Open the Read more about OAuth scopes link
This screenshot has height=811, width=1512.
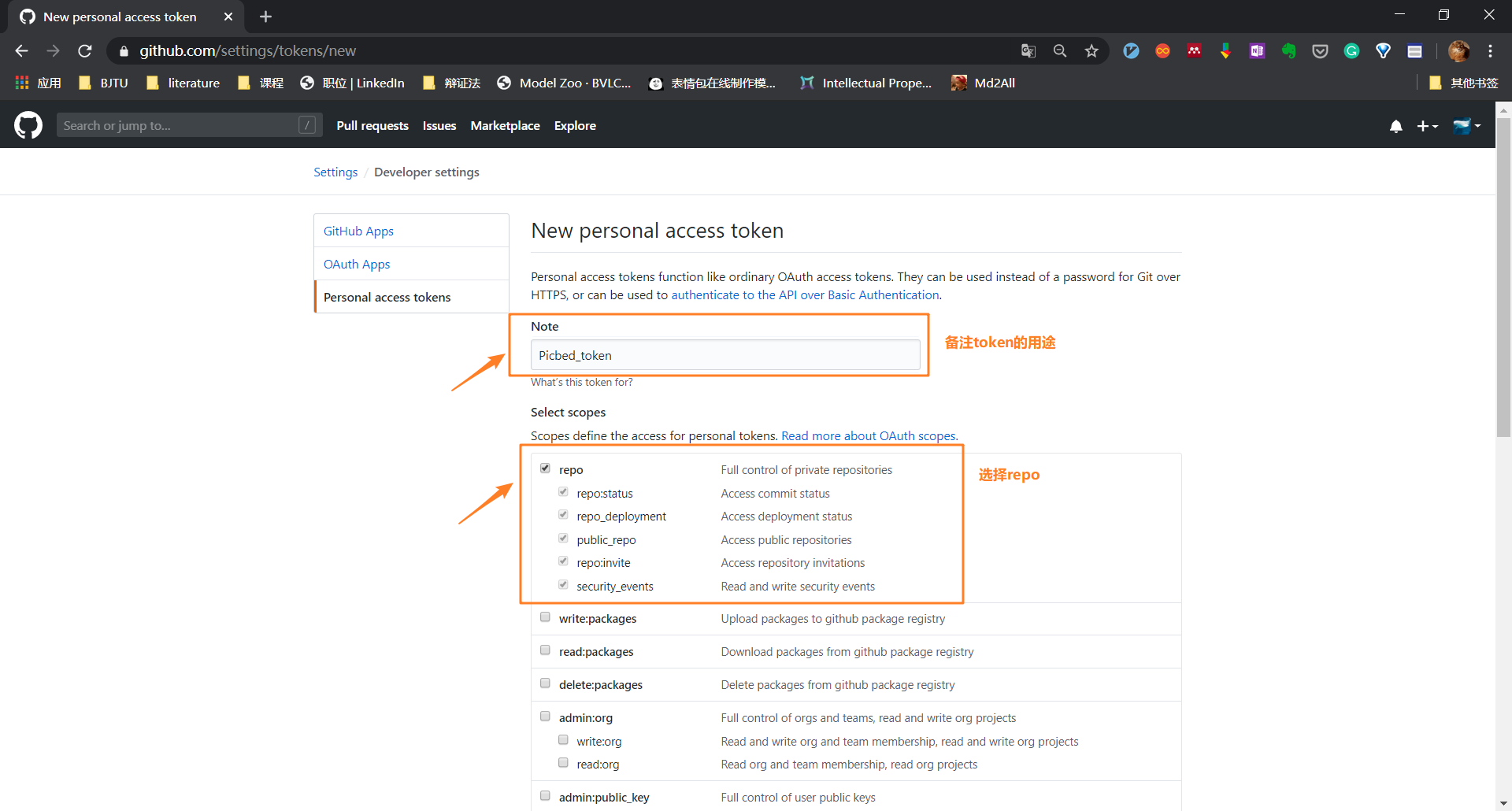[869, 436]
